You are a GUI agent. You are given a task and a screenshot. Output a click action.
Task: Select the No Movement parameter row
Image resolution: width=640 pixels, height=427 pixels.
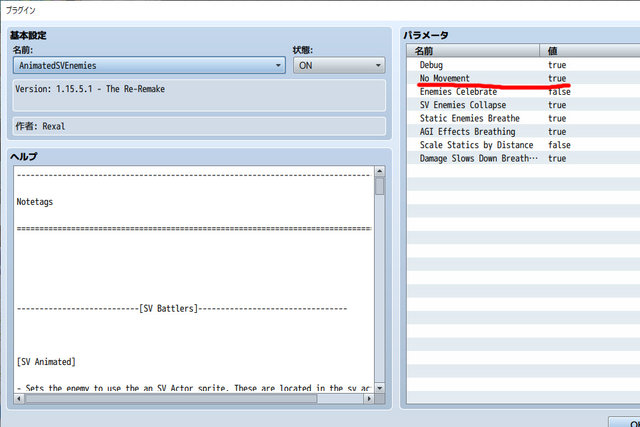(523, 78)
